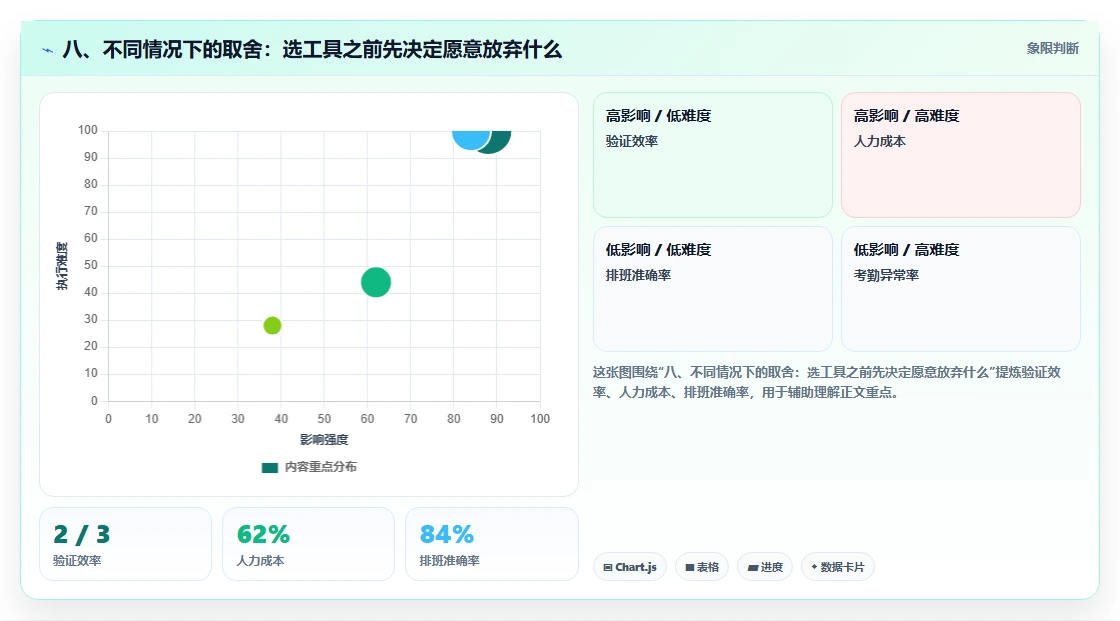The width and height of the screenshot is (1120, 621).
Task: Select the 低影响 / 低难度 quadrant card
Action: tap(713, 289)
